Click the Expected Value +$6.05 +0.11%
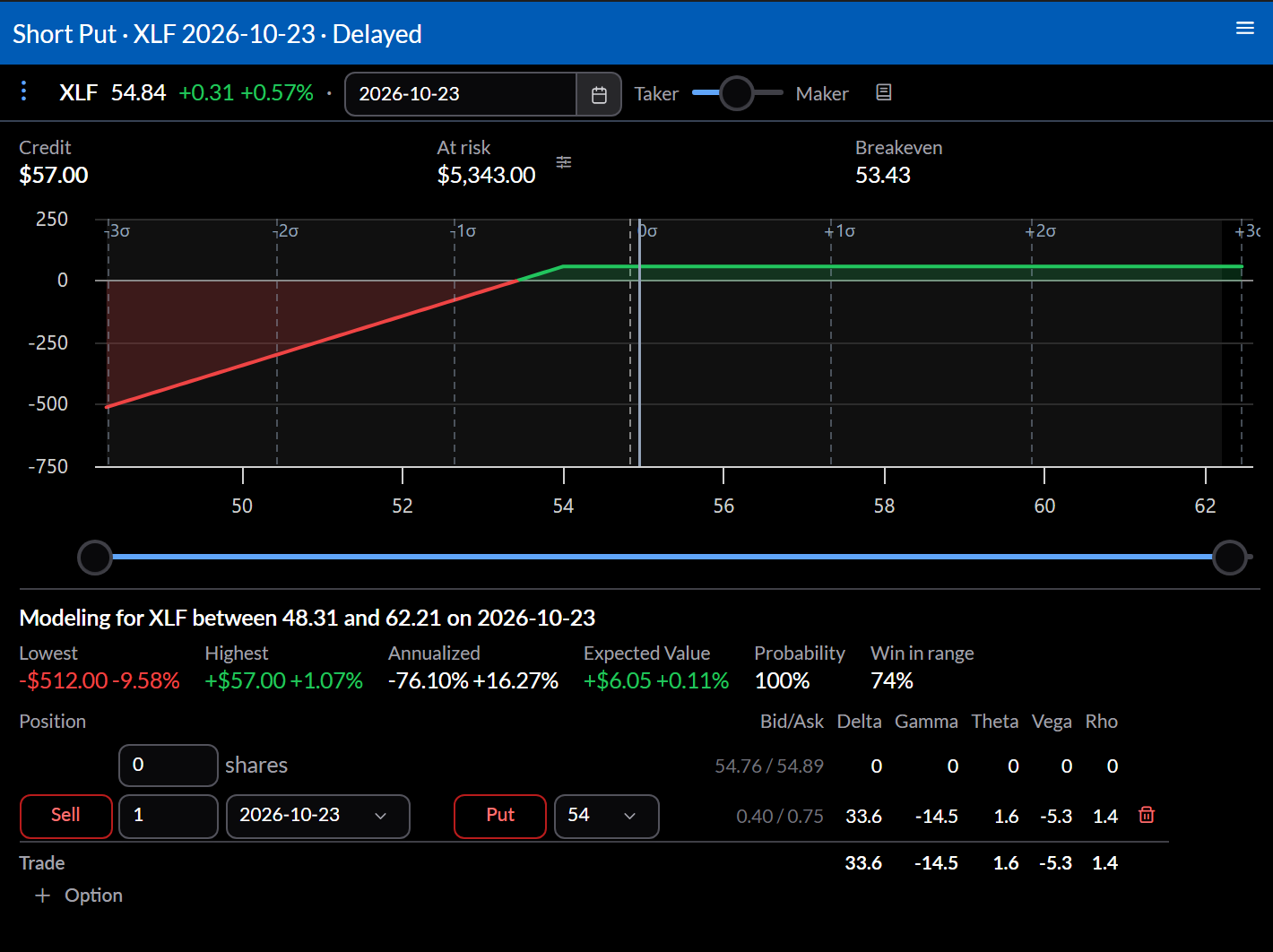Image resolution: width=1273 pixels, height=952 pixels. 656,681
